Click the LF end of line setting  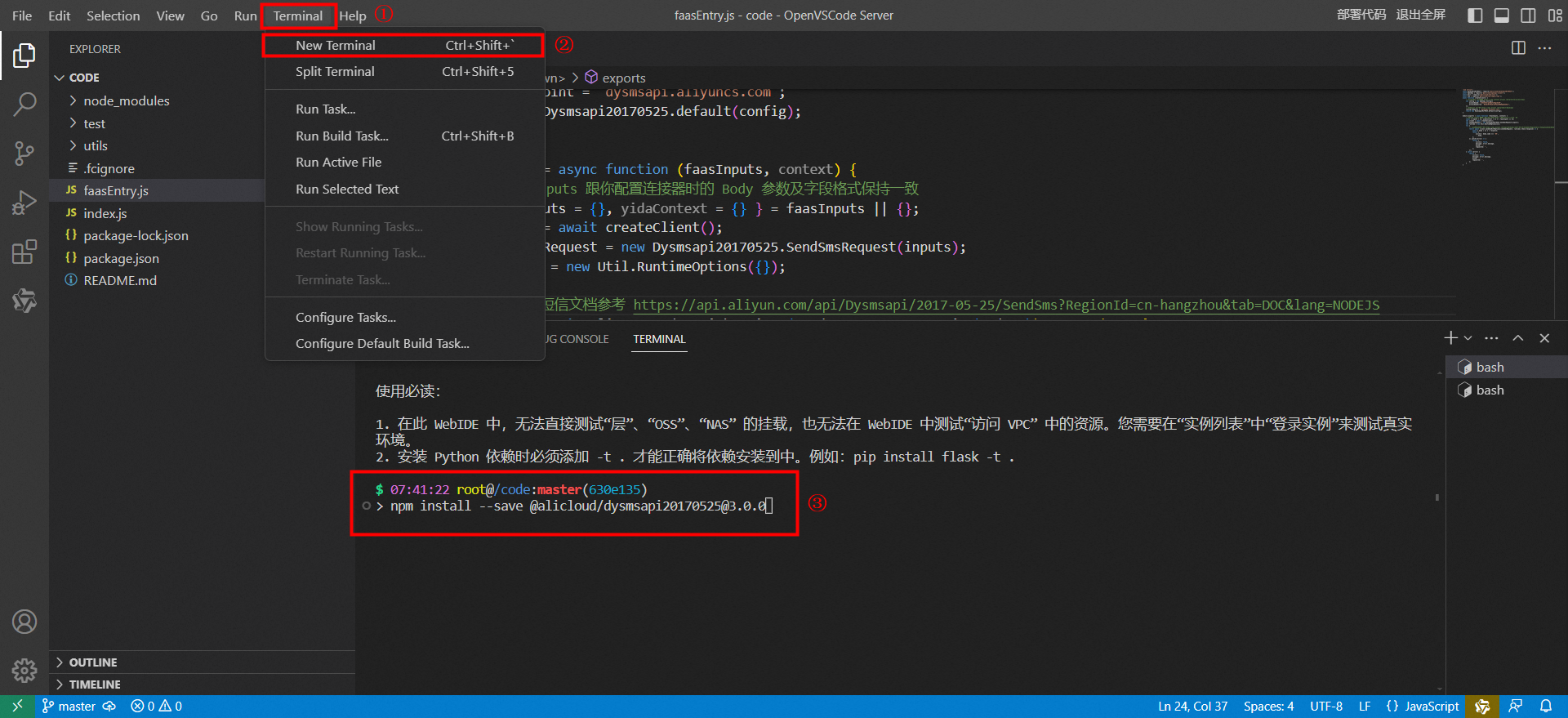tap(1365, 707)
